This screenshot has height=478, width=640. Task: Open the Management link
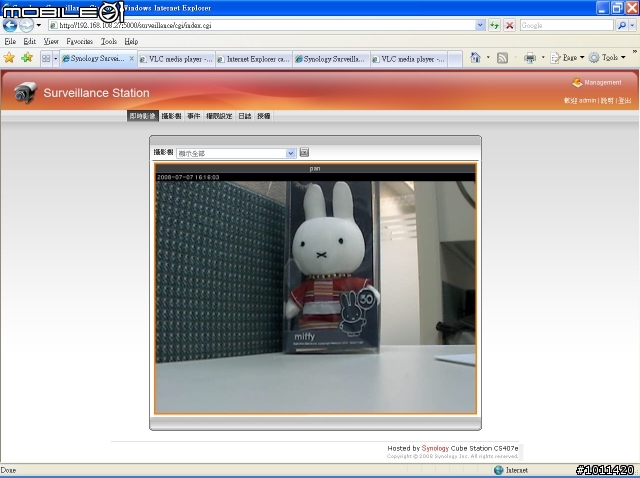click(597, 82)
